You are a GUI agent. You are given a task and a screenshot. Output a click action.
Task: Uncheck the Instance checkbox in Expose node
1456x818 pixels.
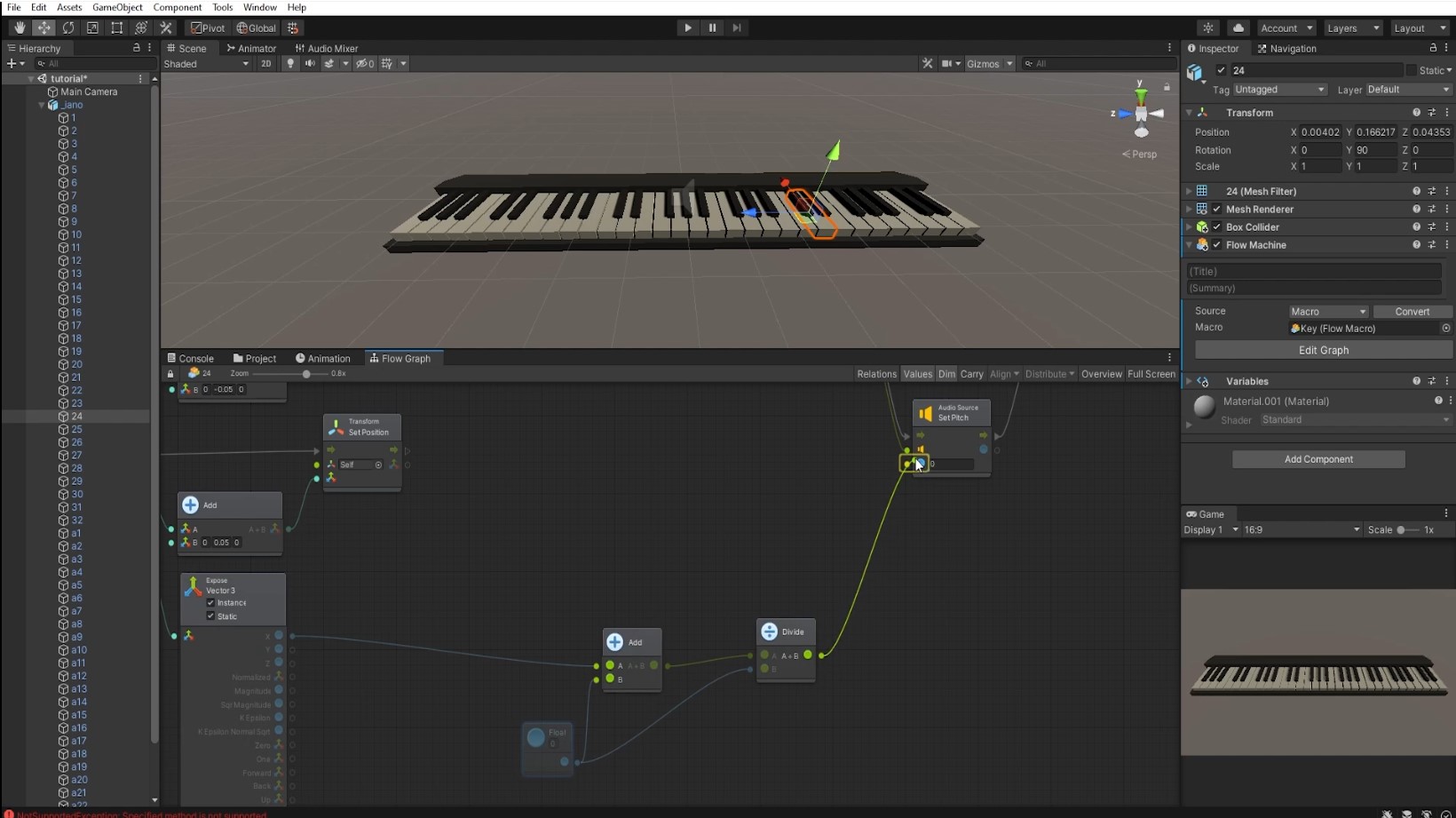point(210,603)
